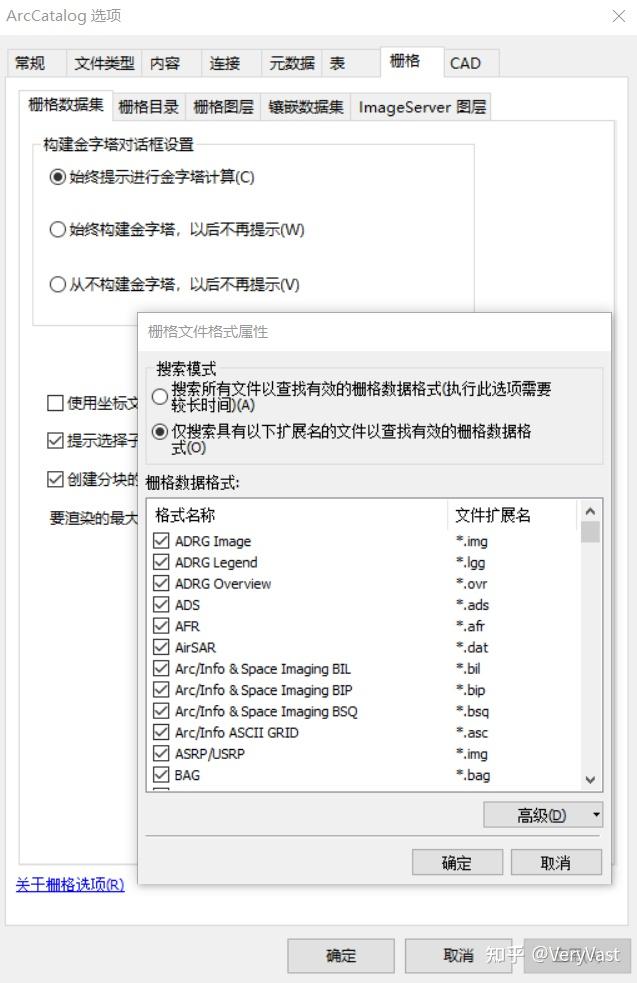Uncheck the BAG format entry
Viewport: 637px width, 983px height.
[x=161, y=774]
